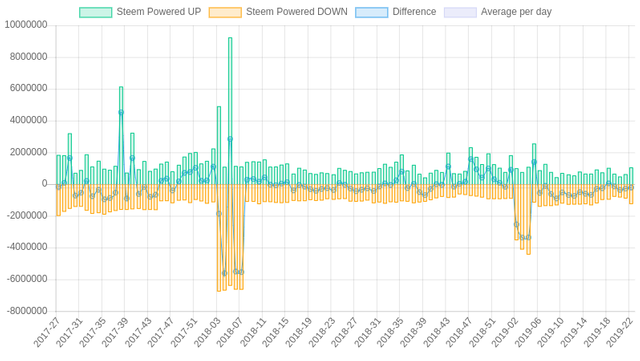Click the x-axis label 2018-15

tap(276, 332)
